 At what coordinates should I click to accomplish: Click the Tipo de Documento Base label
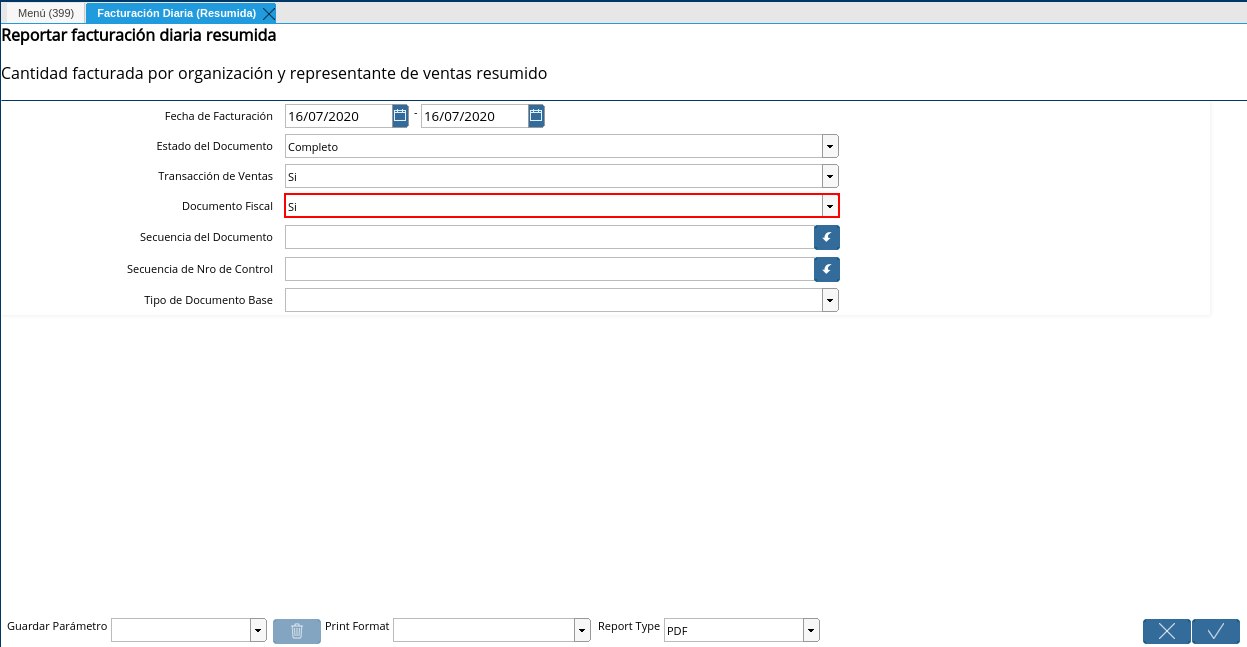(x=208, y=300)
